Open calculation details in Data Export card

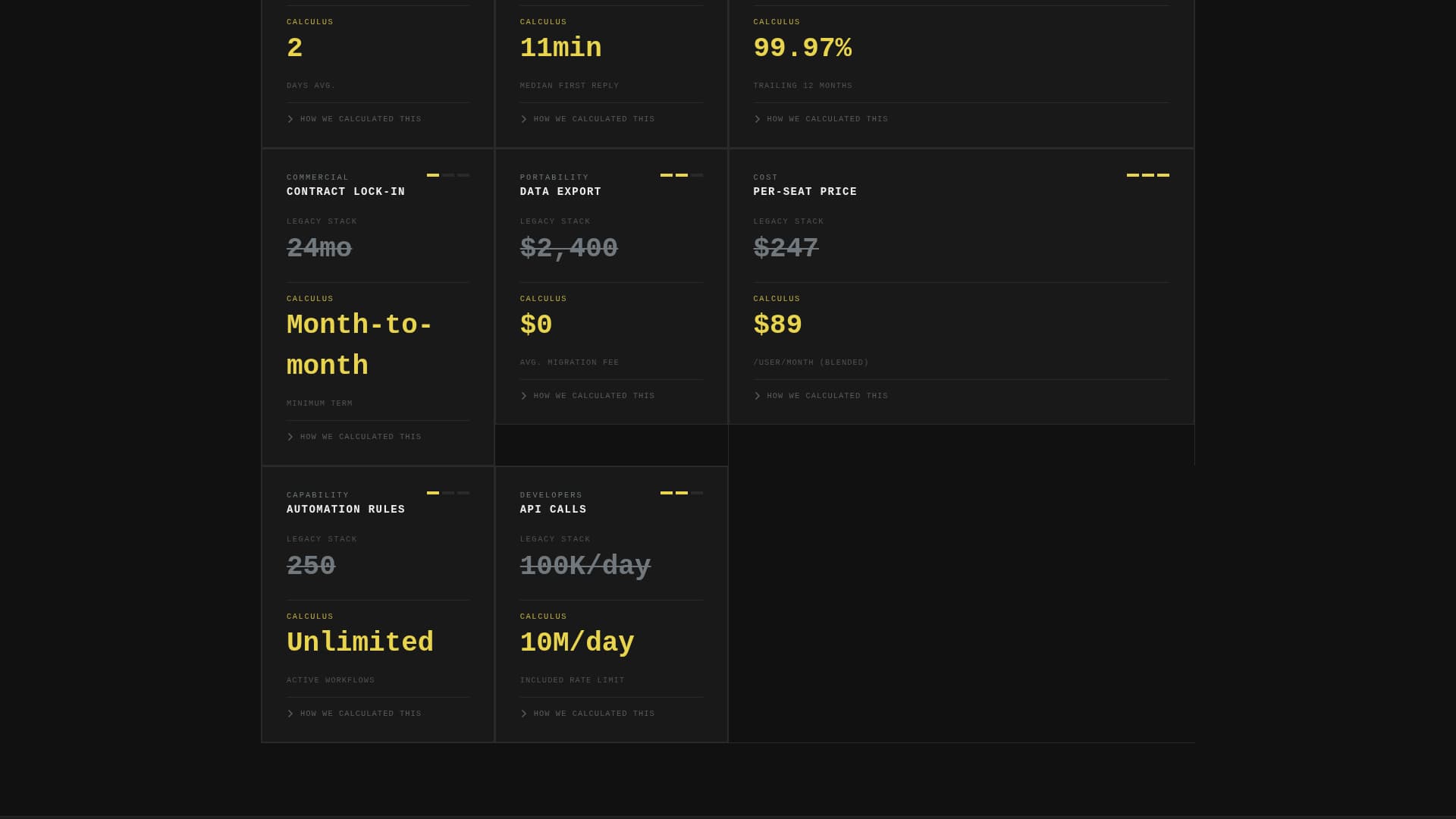click(588, 396)
